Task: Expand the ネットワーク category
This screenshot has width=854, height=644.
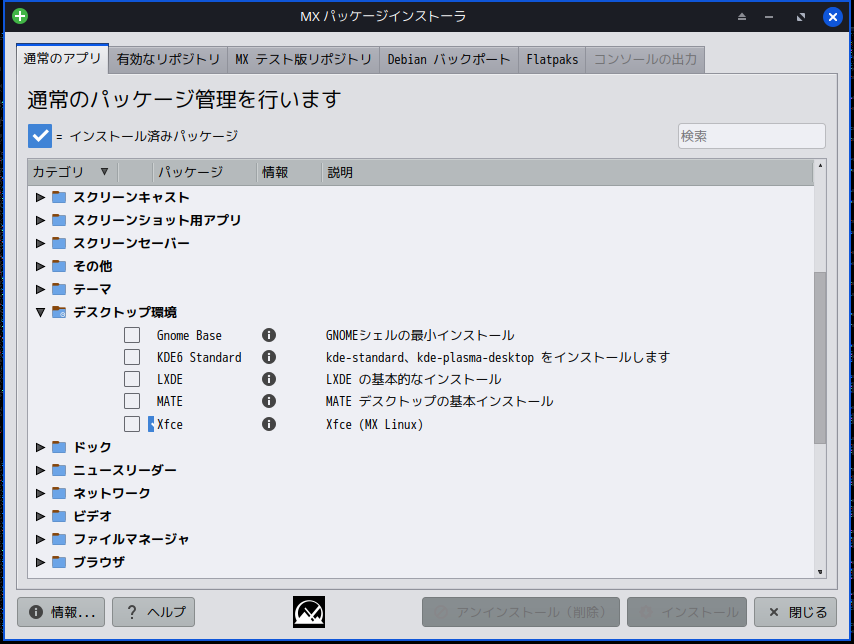Action: [40, 493]
